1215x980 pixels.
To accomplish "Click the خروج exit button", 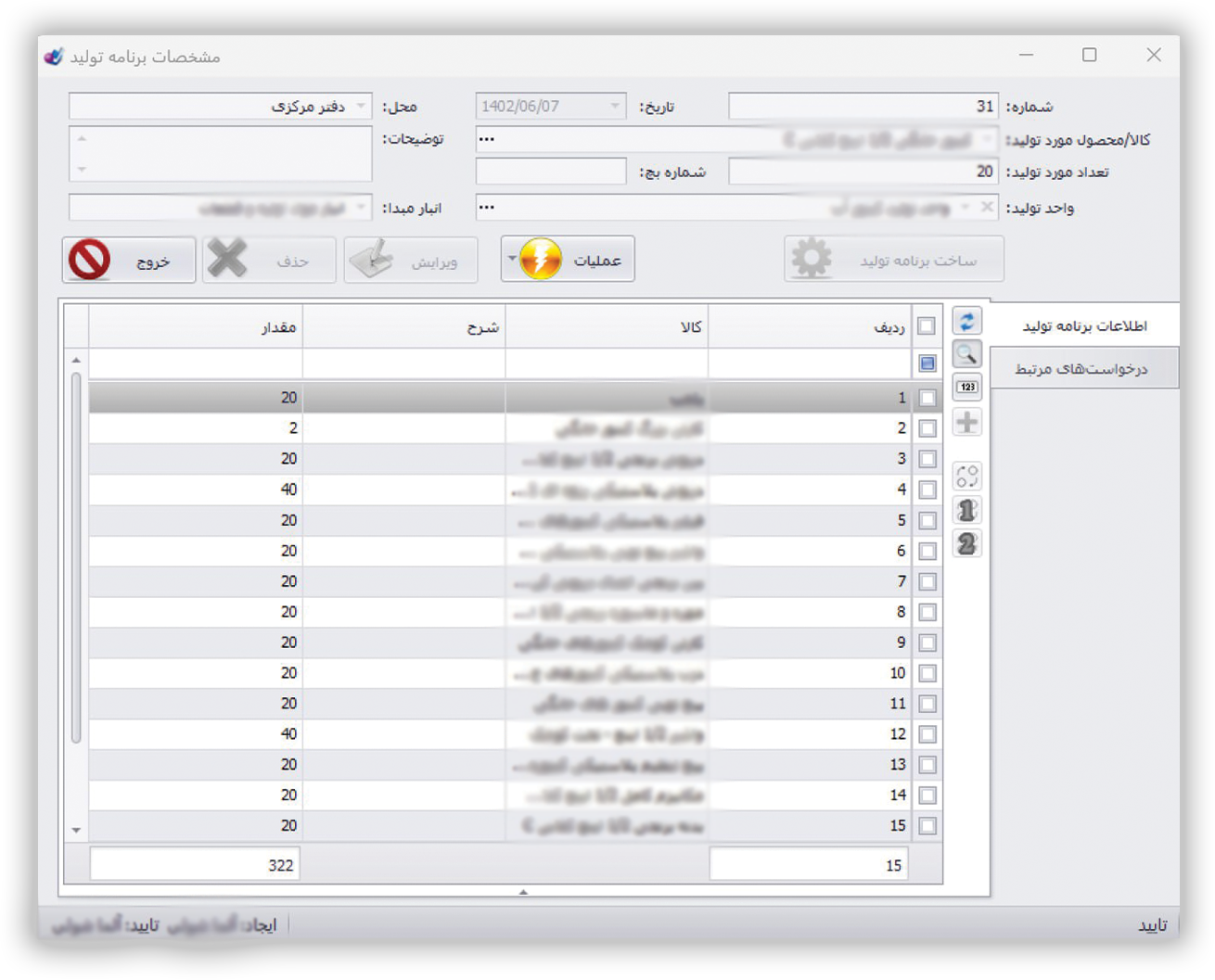I will click(129, 260).
